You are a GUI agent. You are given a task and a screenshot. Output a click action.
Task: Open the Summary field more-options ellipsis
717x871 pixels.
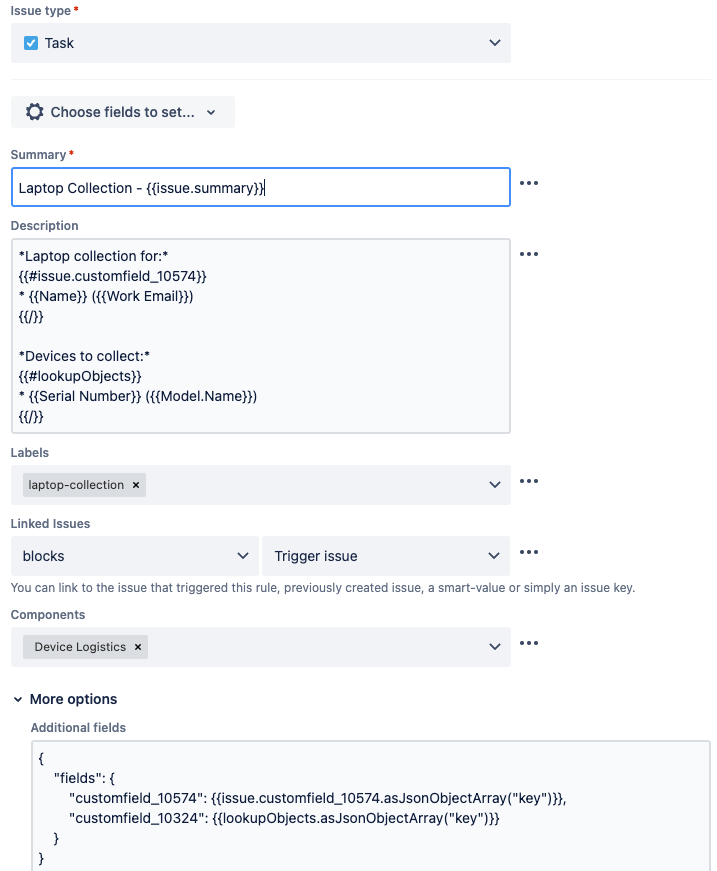point(529,183)
